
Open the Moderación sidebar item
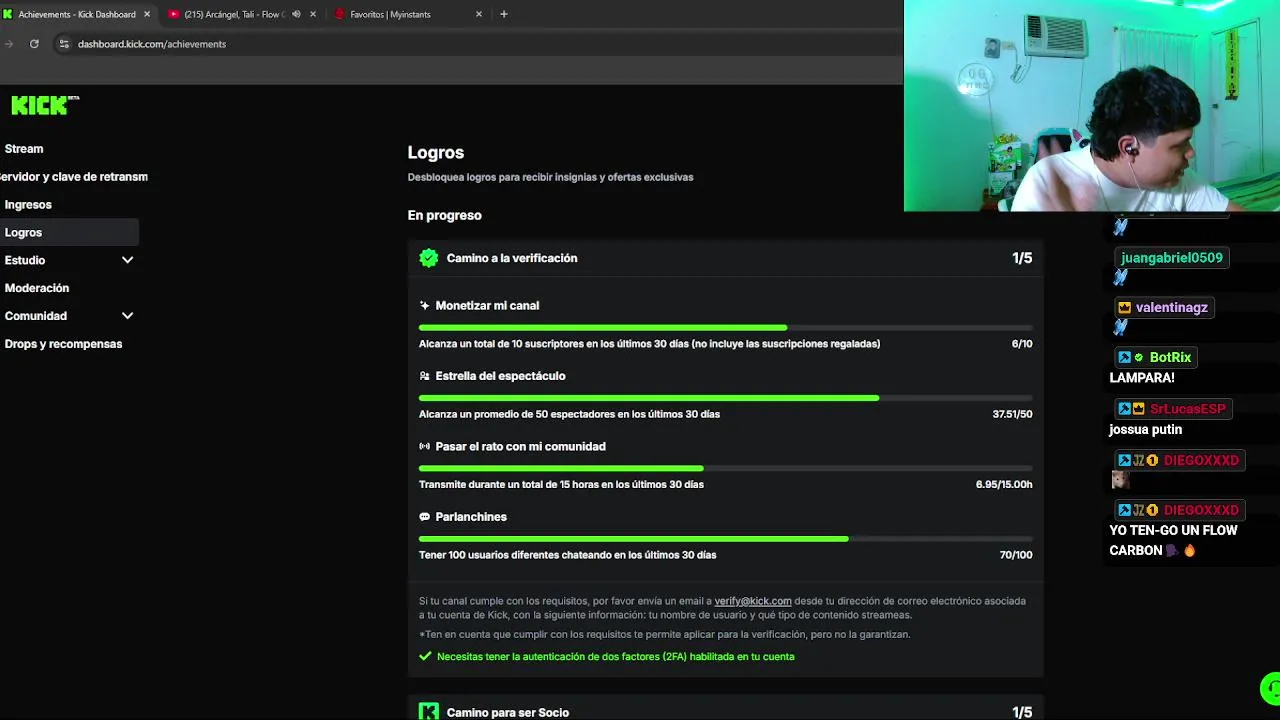point(37,288)
